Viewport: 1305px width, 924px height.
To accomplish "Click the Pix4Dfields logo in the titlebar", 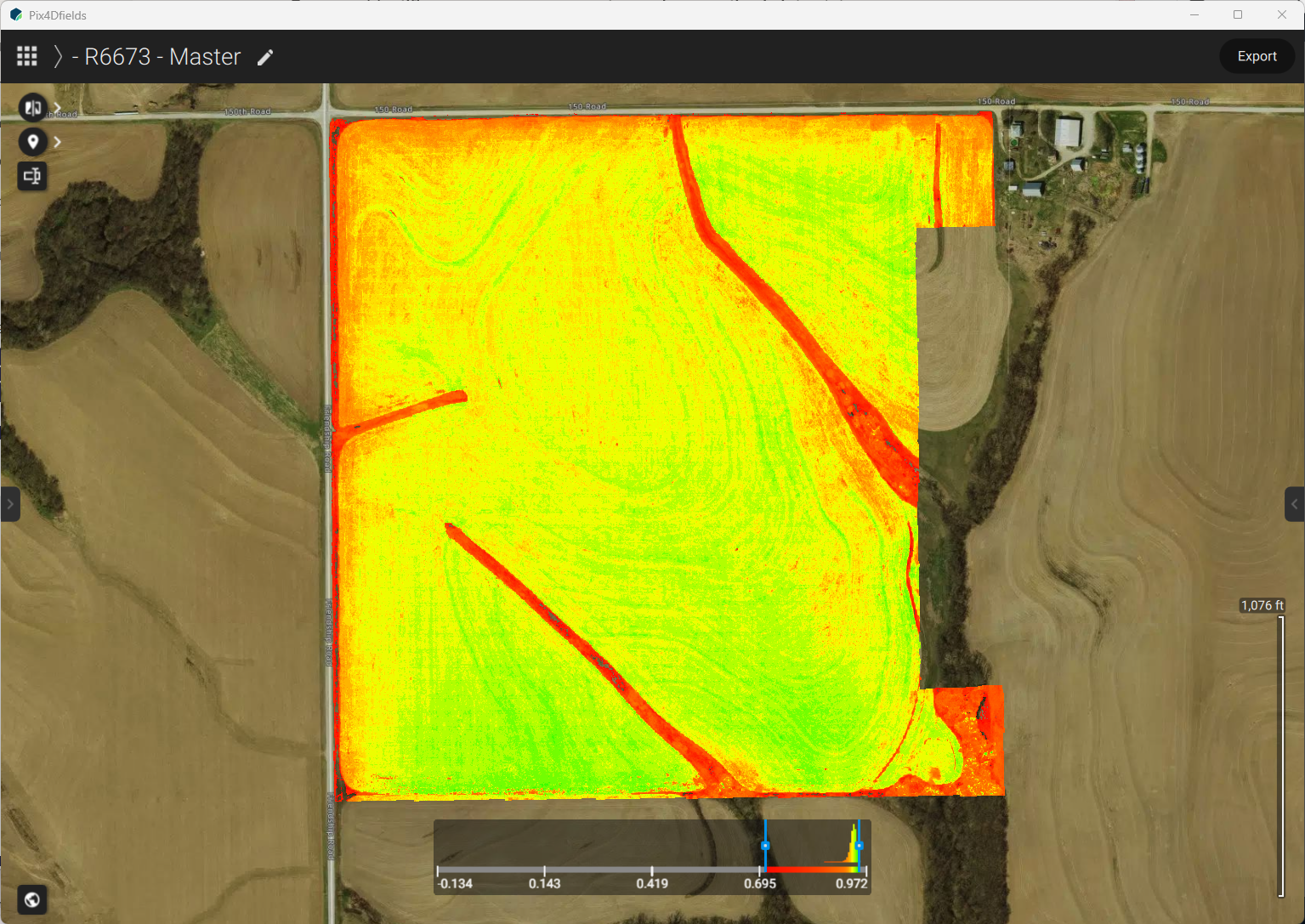I will (15, 14).
